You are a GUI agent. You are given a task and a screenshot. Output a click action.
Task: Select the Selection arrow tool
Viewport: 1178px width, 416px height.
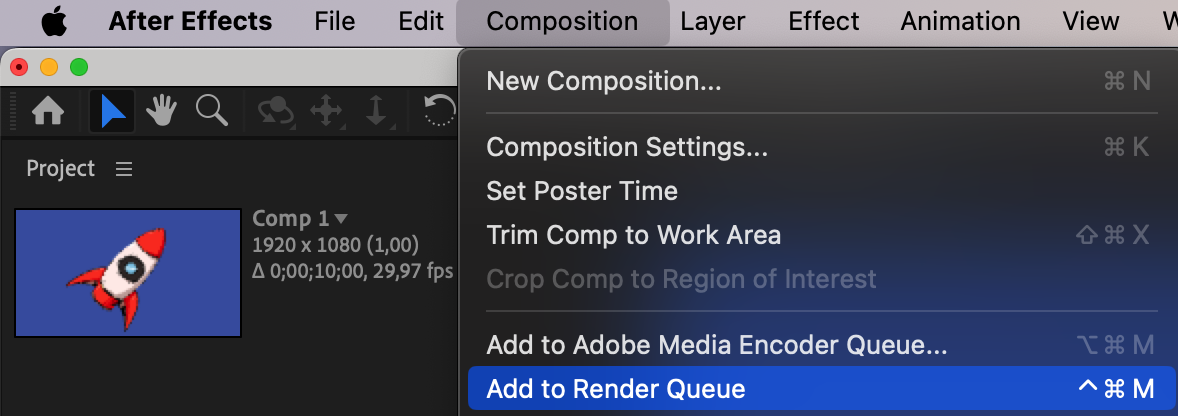pos(113,111)
